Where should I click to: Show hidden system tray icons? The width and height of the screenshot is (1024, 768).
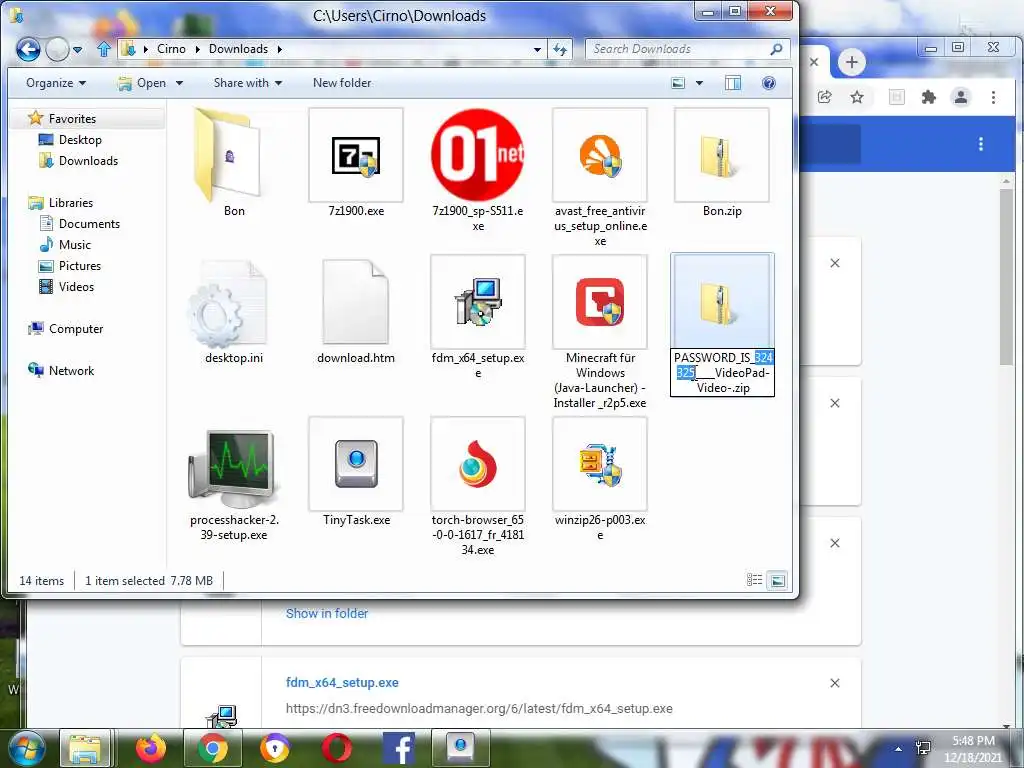(x=899, y=748)
